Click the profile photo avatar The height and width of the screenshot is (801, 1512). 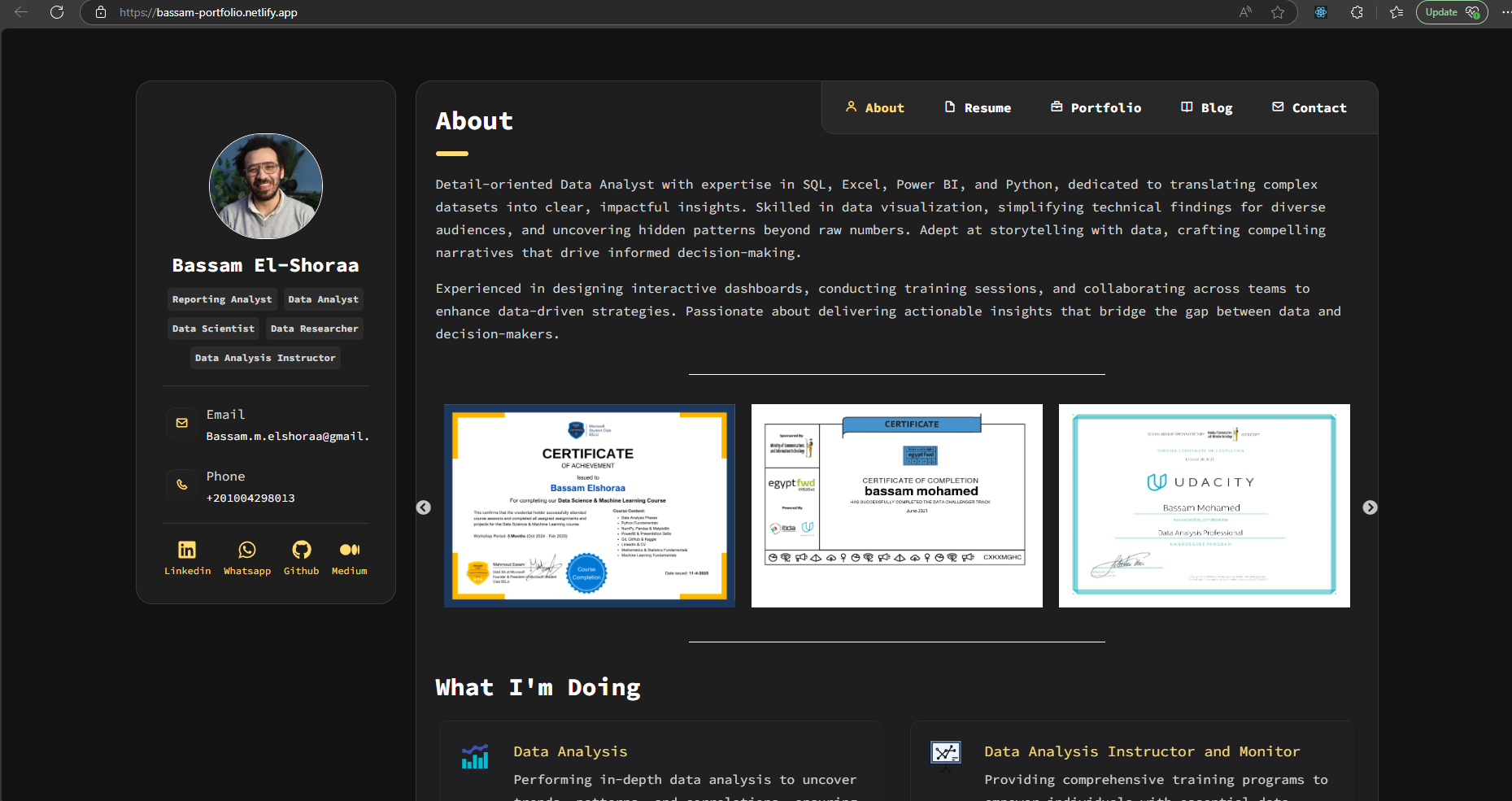(x=266, y=186)
